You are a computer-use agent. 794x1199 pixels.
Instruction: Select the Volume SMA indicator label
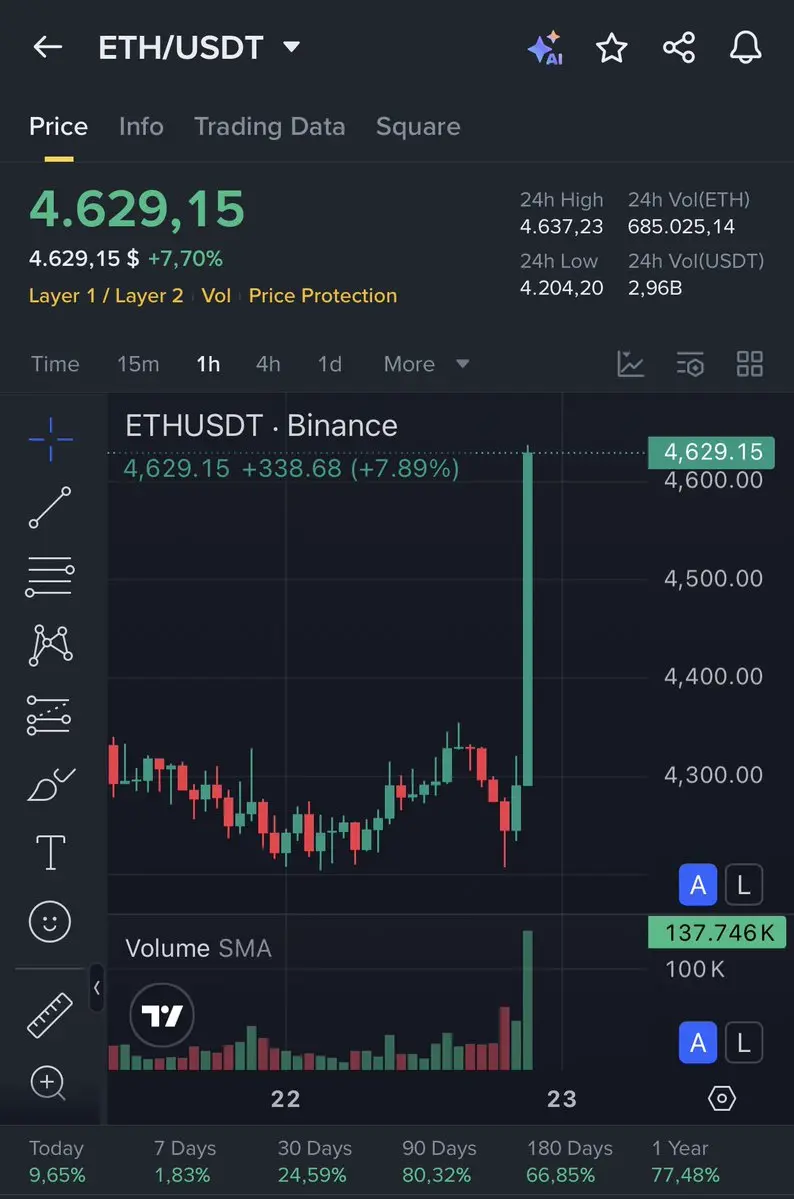(x=198, y=948)
